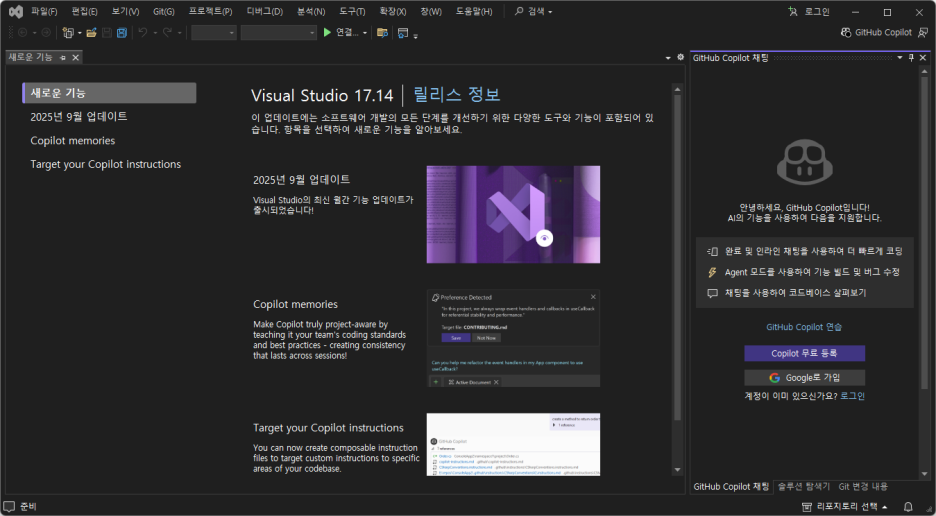Viewport: 936px width, 516px height.
Task: Click the Google로 가입 button
Action: (x=804, y=377)
